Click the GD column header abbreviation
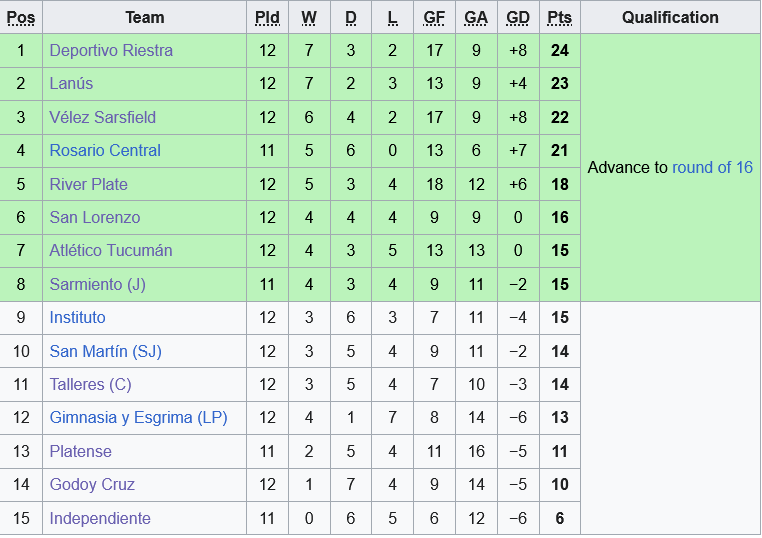This screenshot has height=538, width=762. coord(518,17)
